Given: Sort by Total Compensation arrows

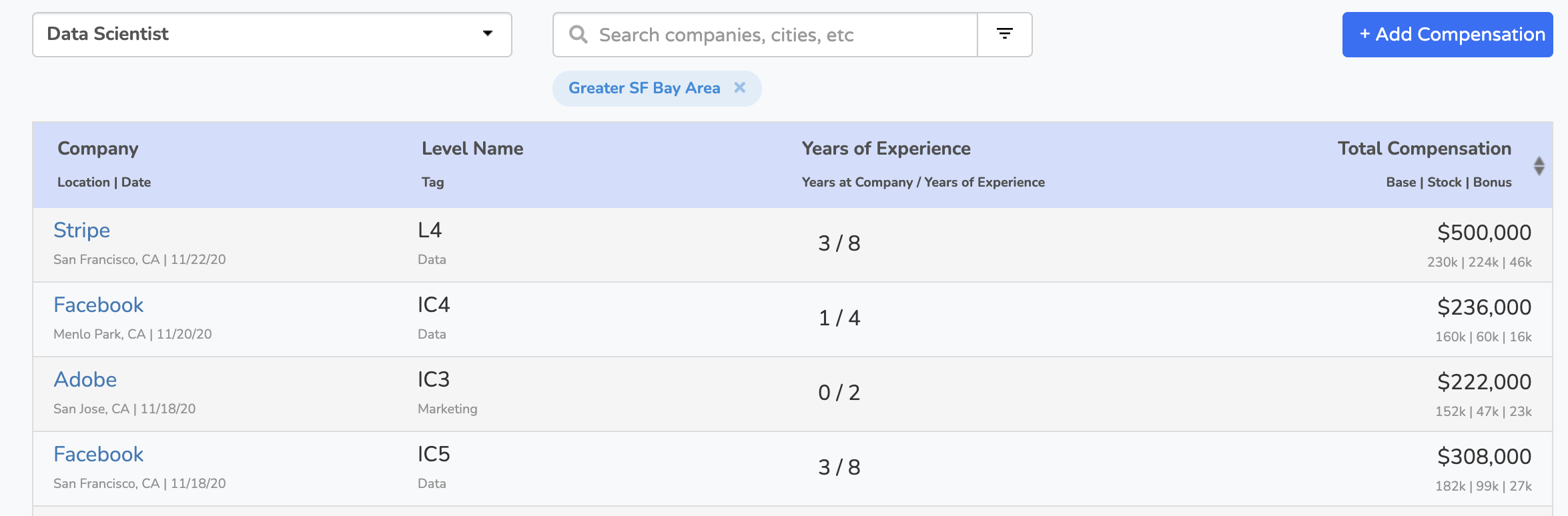Looking at the screenshot, I should pyautogui.click(x=1539, y=166).
